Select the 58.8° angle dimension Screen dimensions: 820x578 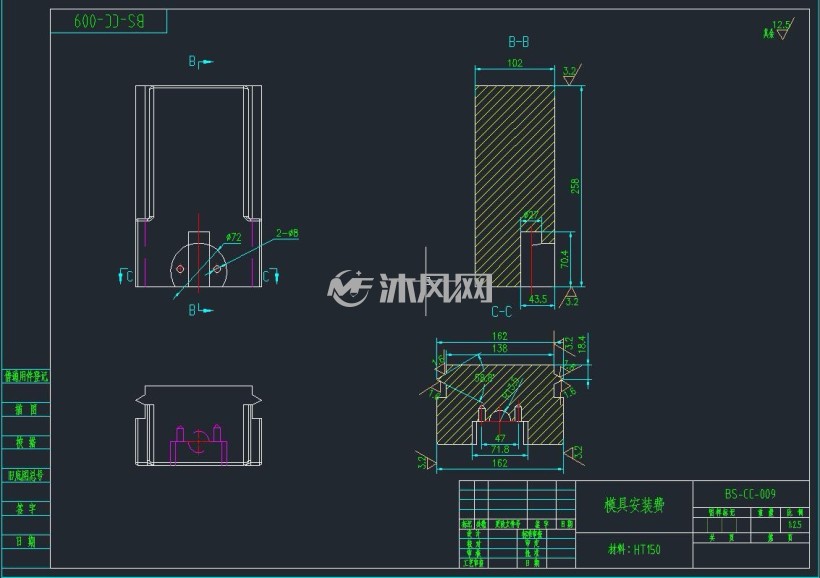(484, 377)
